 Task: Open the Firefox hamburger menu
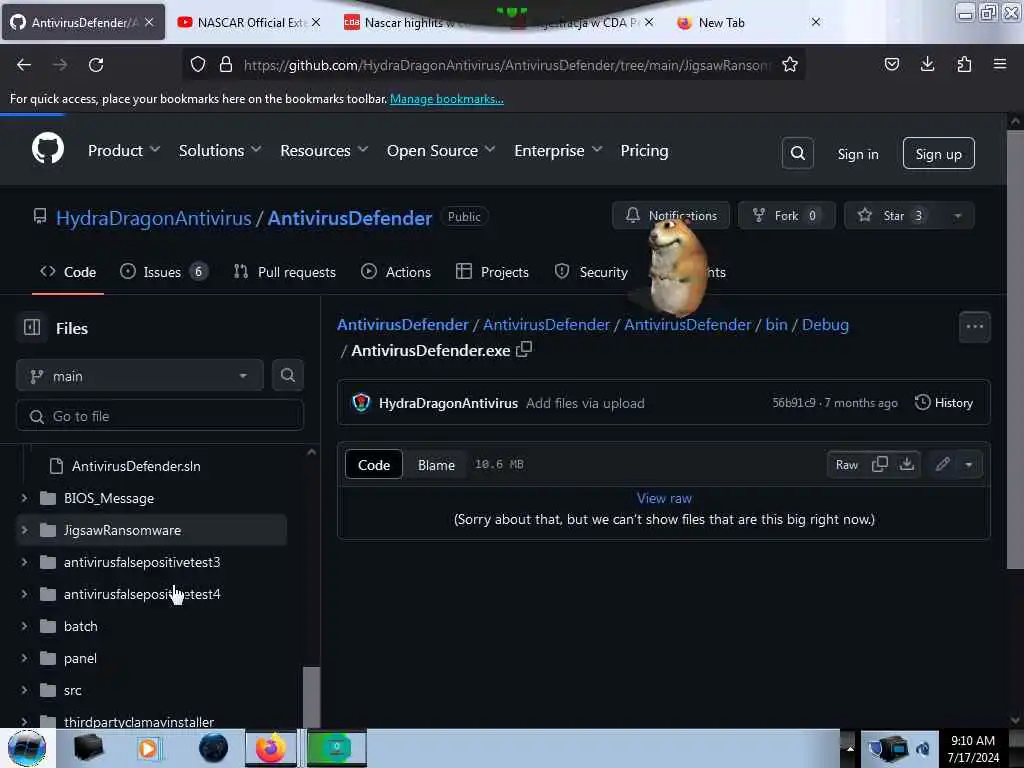pos(1000,65)
